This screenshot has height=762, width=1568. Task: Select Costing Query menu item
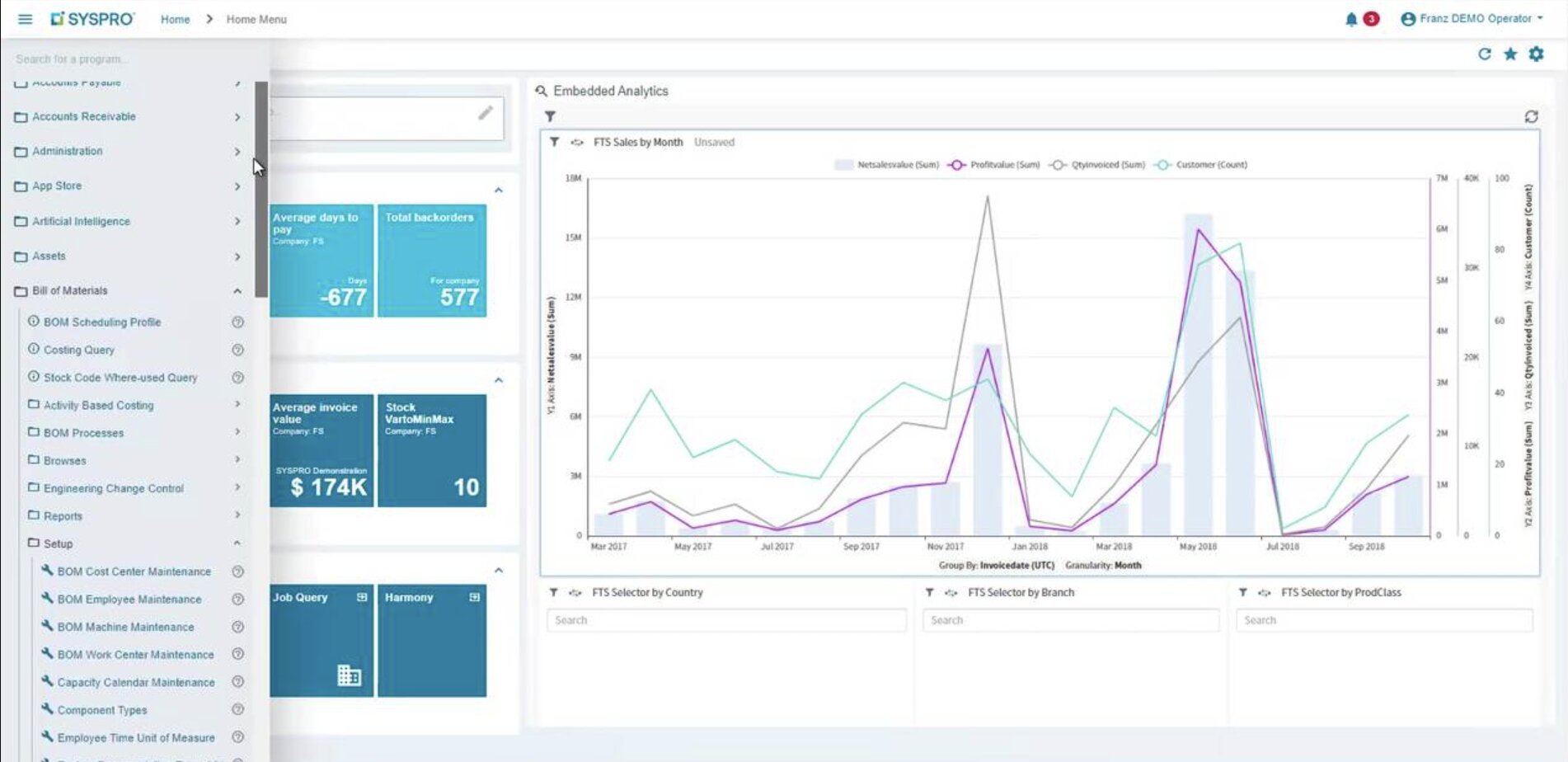click(79, 350)
